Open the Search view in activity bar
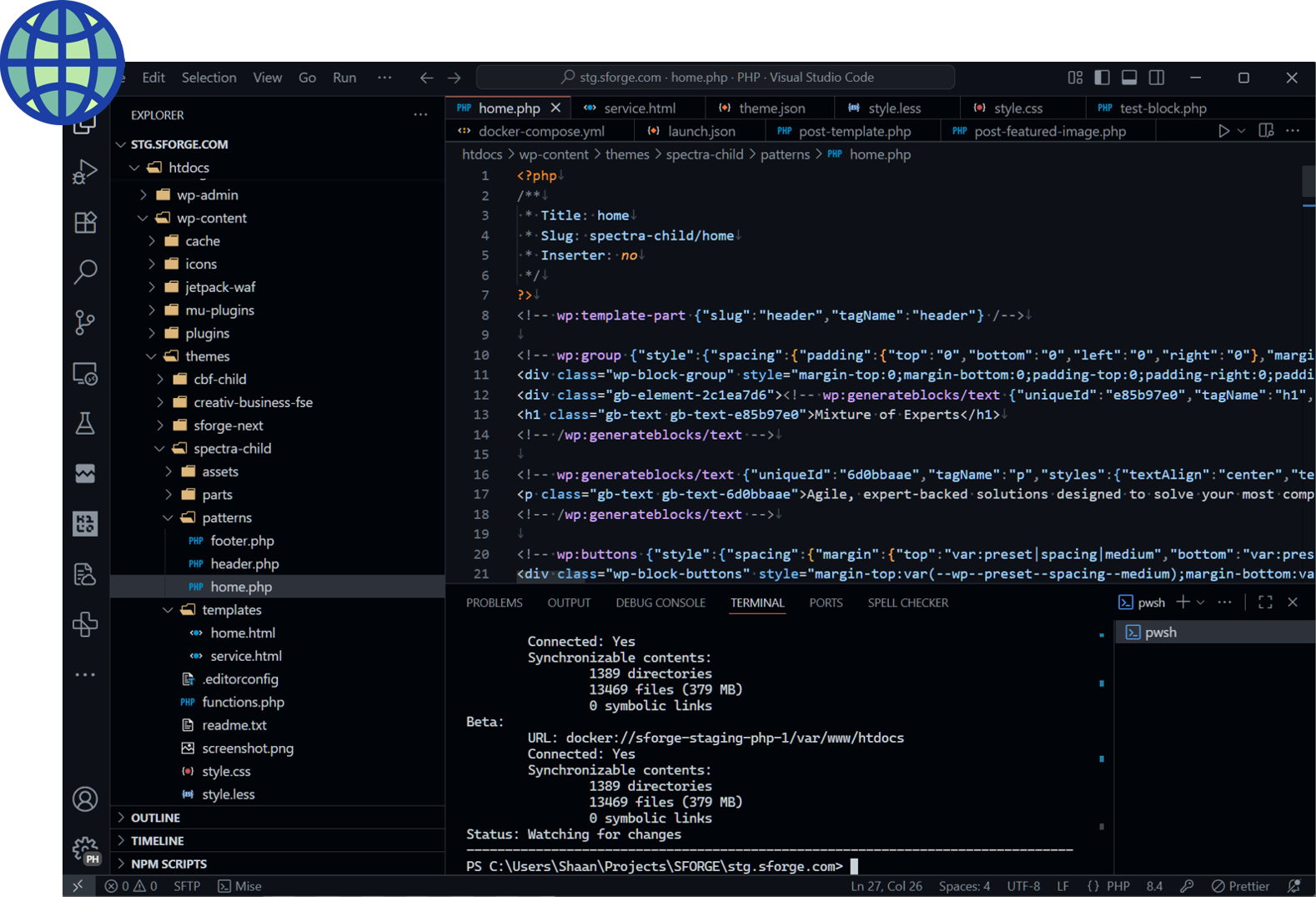This screenshot has height=897, width=1316. [85, 272]
